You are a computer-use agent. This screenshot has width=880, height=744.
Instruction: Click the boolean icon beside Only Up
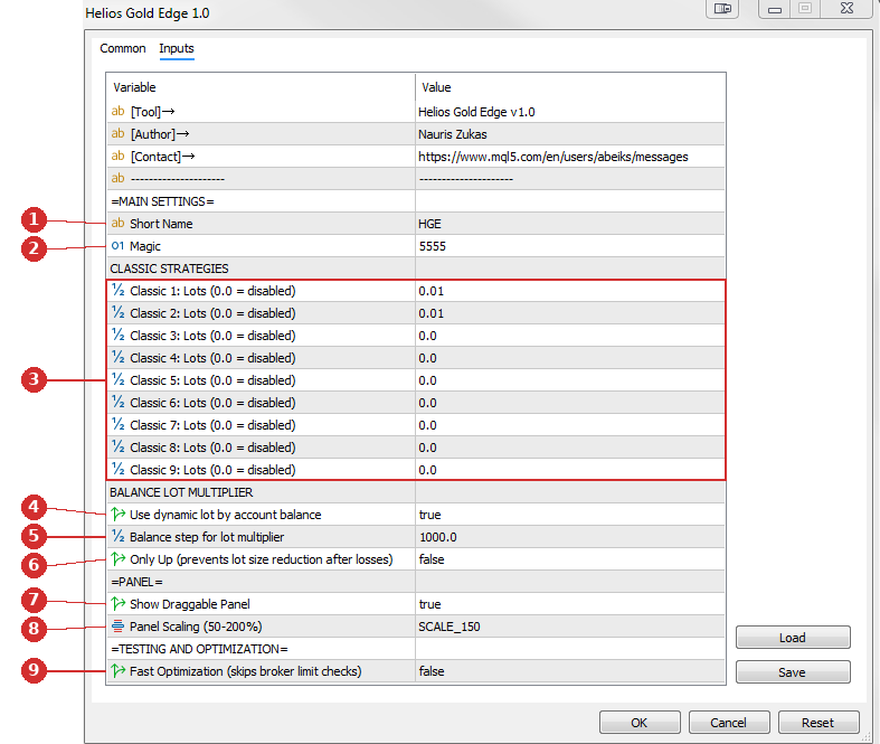click(118, 559)
